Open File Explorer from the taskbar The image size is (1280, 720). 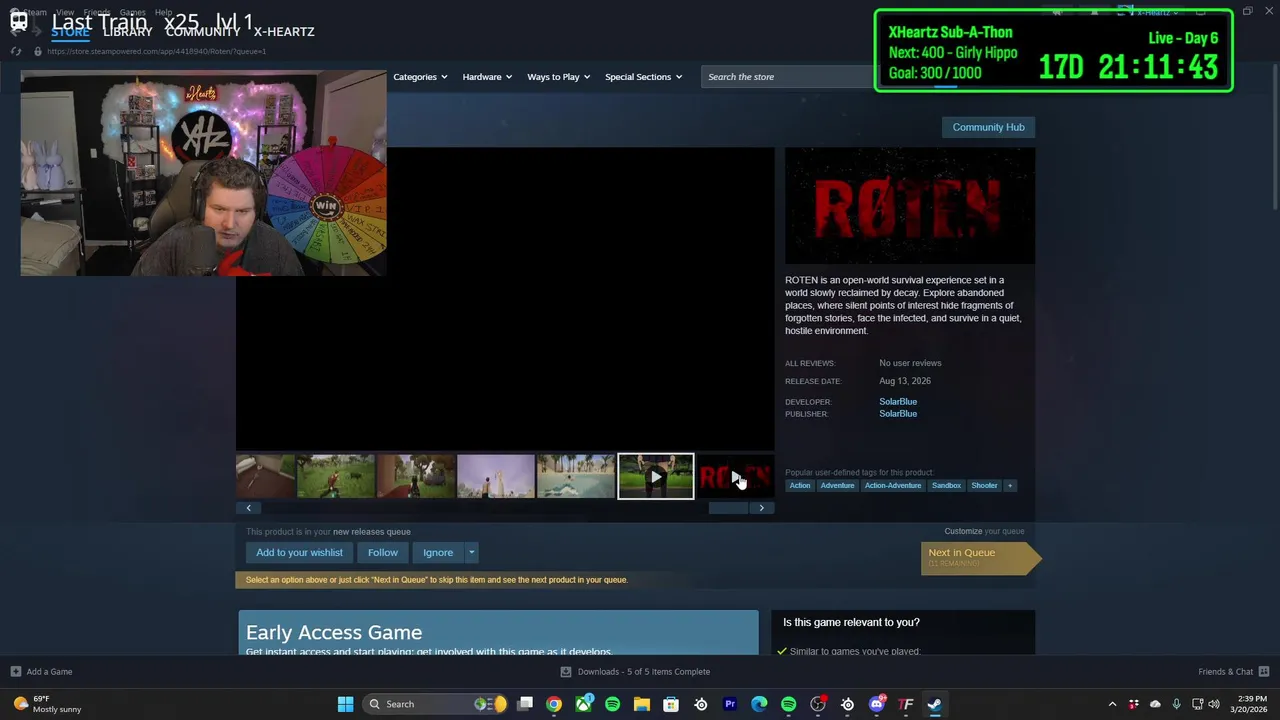click(x=642, y=704)
